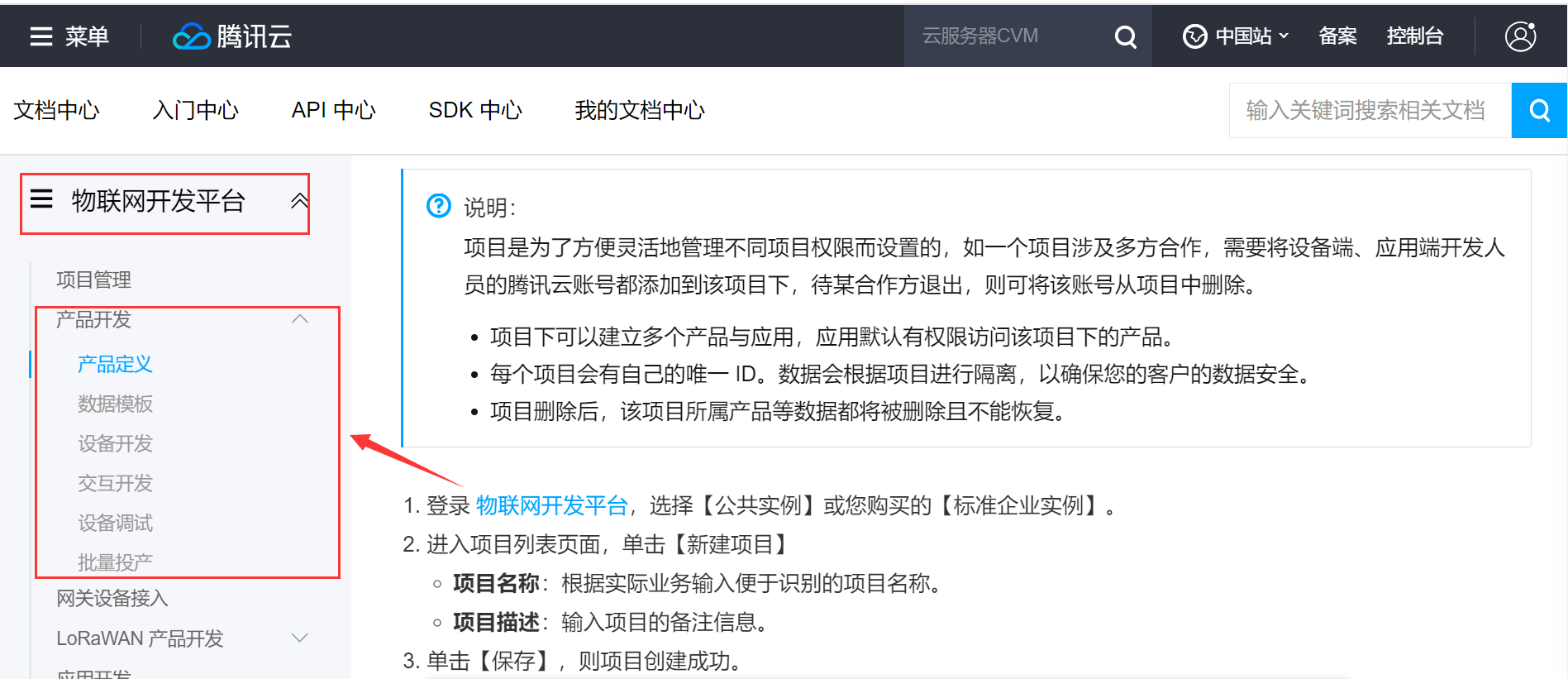Go to 入门中心 in navigation
Image resolution: width=1568 pixels, height=679 pixels.
(x=195, y=110)
